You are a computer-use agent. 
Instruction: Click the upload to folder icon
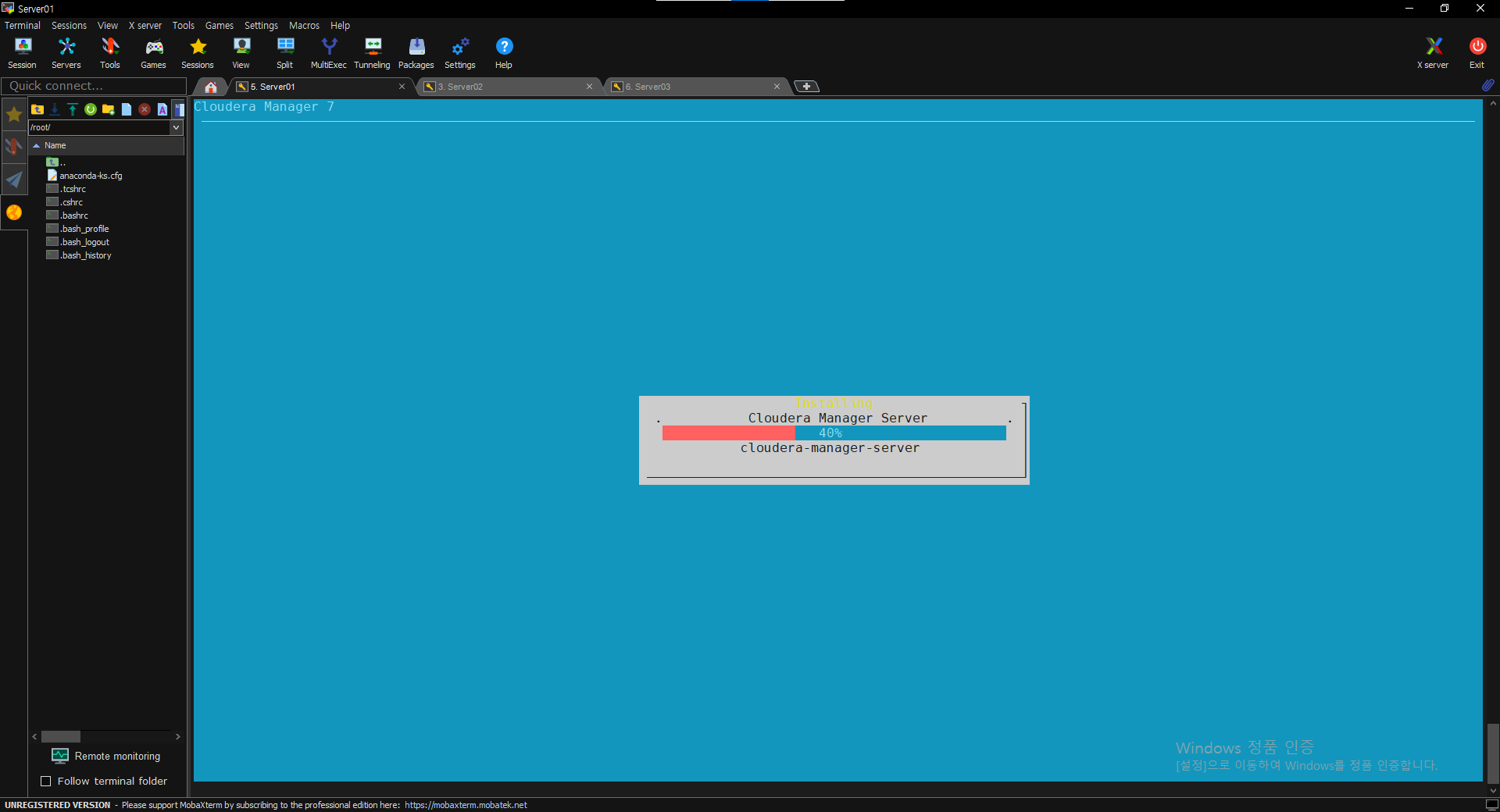(73, 109)
